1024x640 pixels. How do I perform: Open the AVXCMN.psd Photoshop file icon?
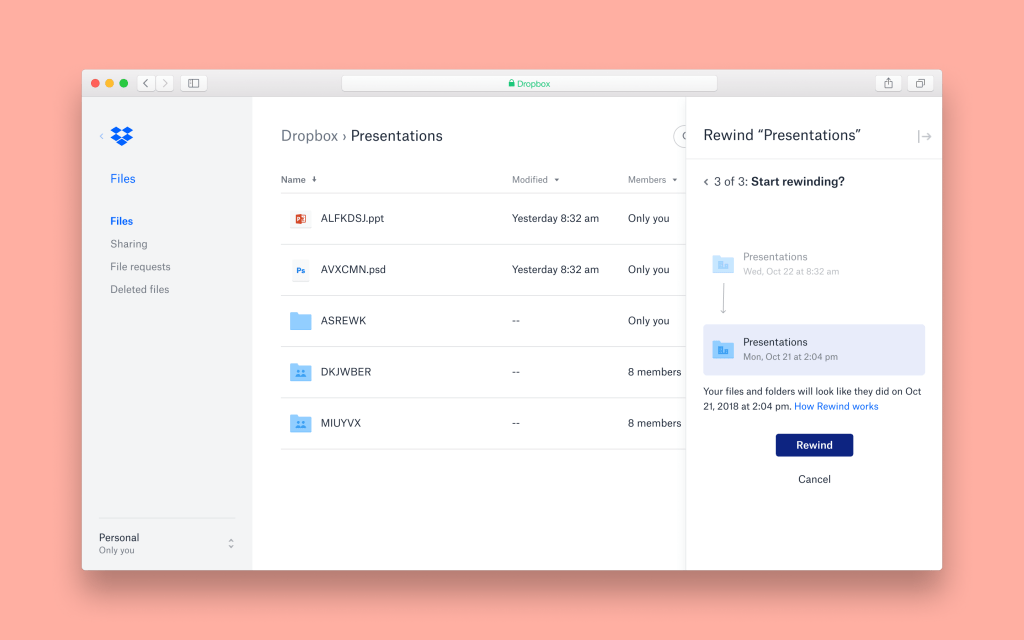click(x=300, y=270)
